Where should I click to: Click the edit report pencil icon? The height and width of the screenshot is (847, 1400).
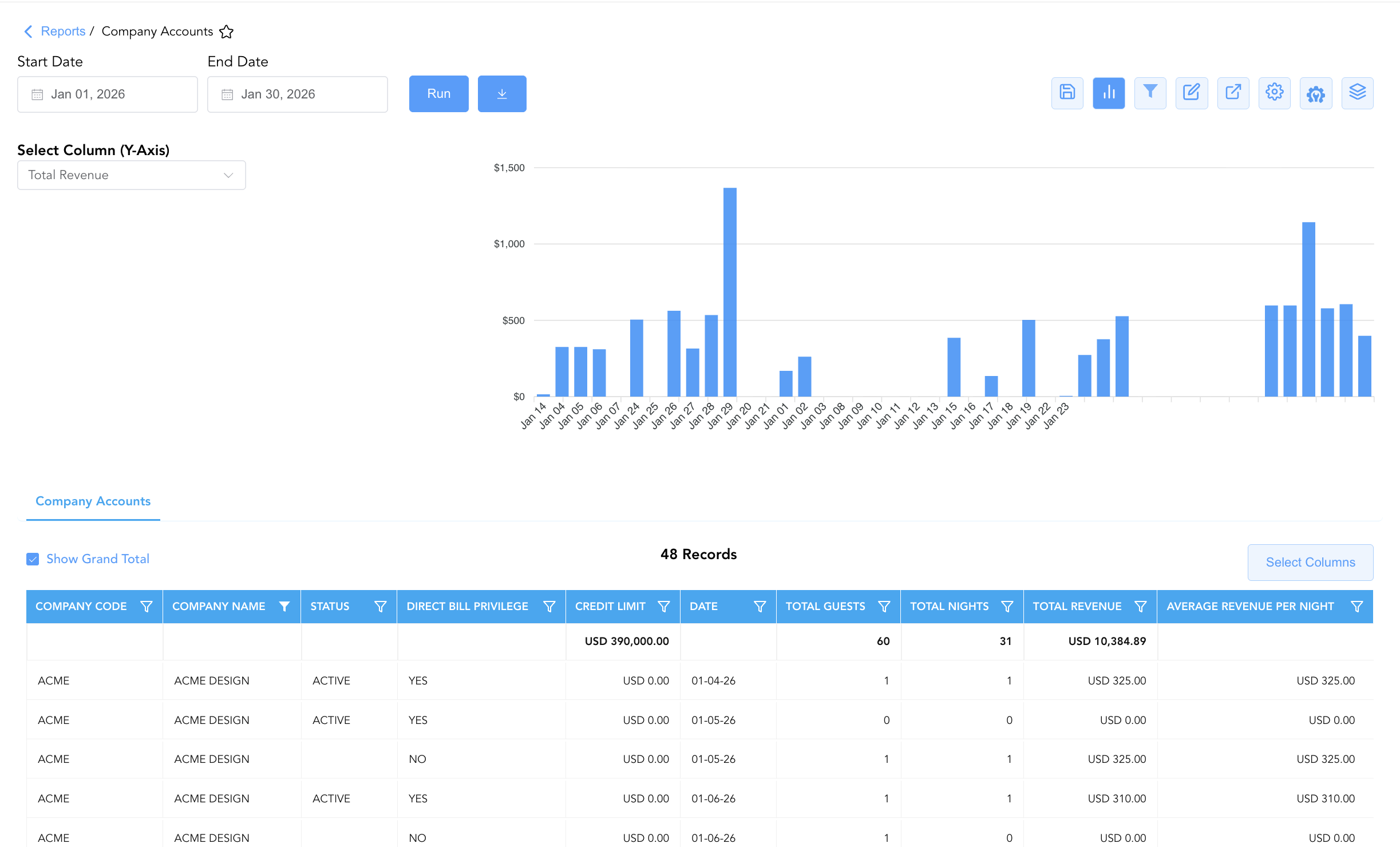click(x=1192, y=93)
